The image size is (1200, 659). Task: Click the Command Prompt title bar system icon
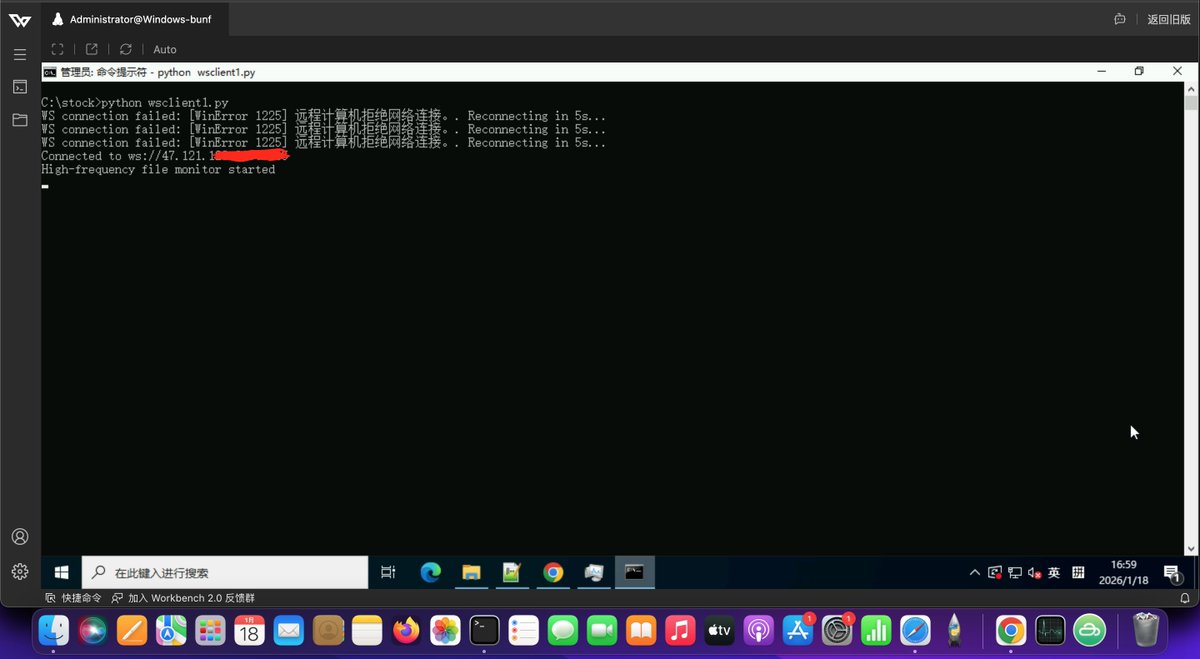coord(49,72)
